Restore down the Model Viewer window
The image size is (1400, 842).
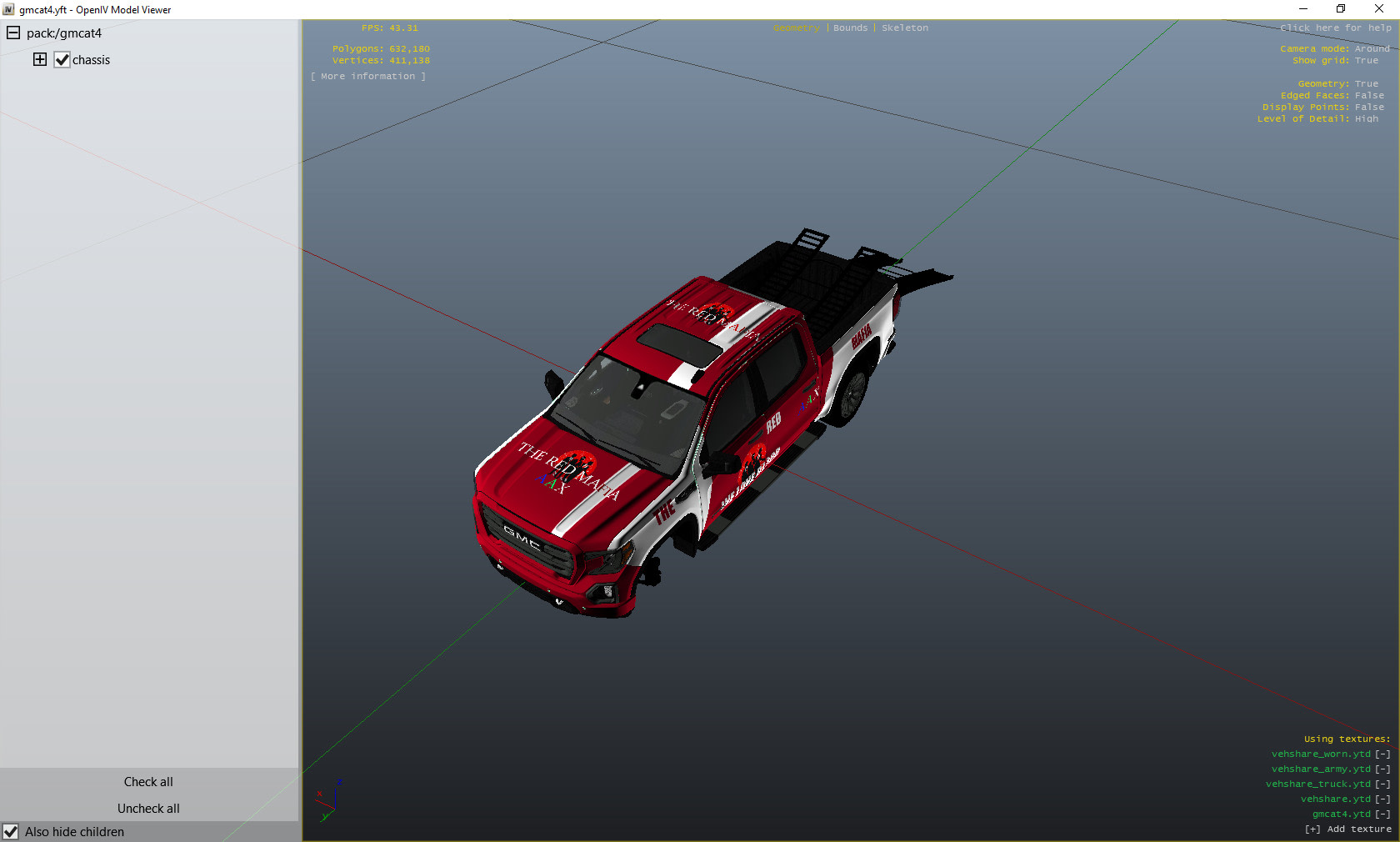tap(1341, 9)
